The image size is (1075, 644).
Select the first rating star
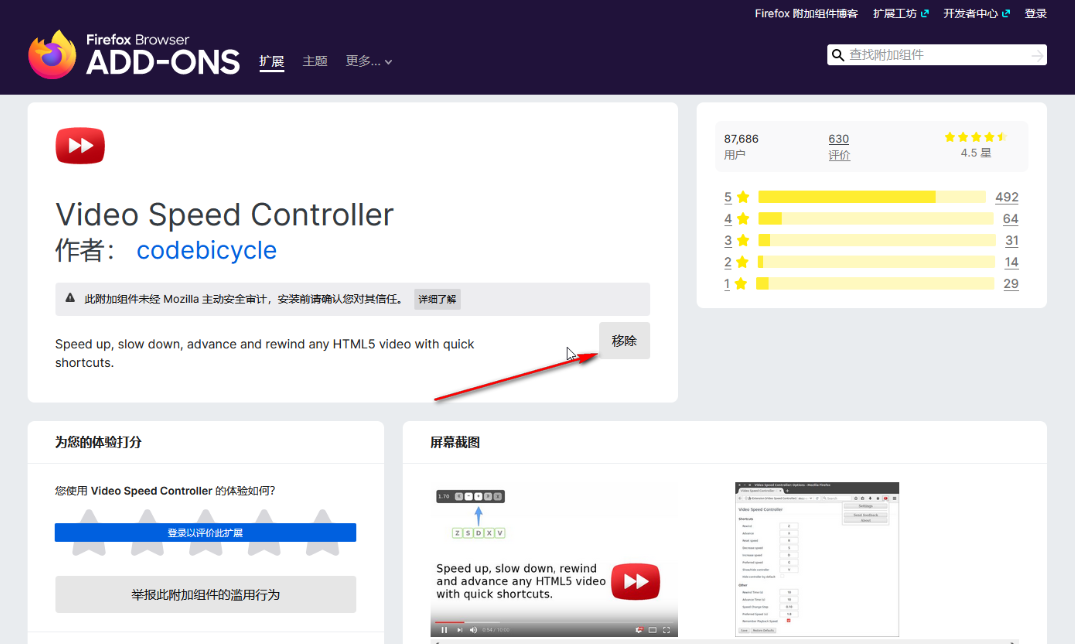(89, 532)
